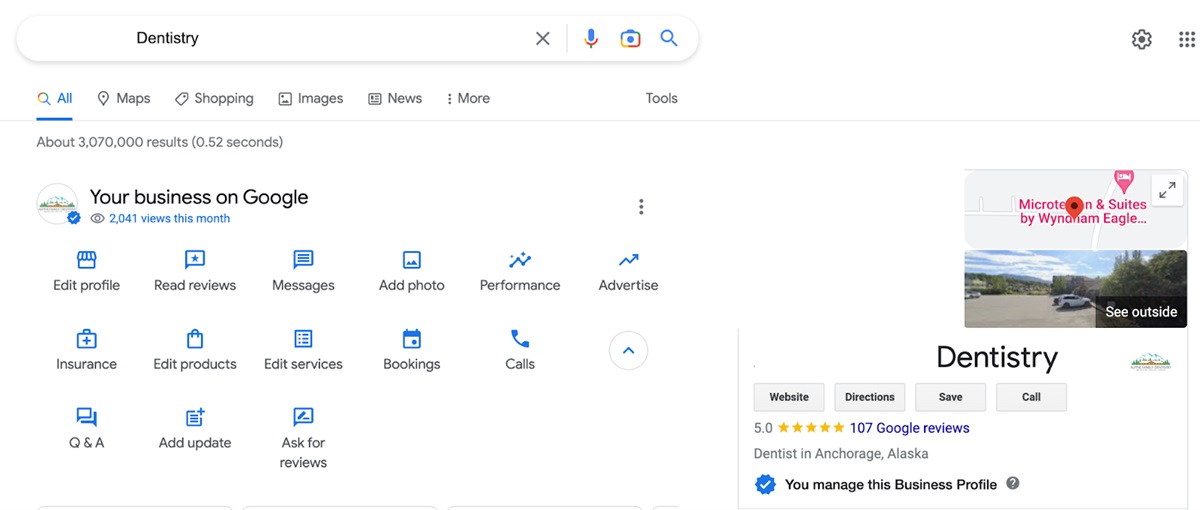Open the search Tools option
This screenshot has height=510, width=1200.
661,98
